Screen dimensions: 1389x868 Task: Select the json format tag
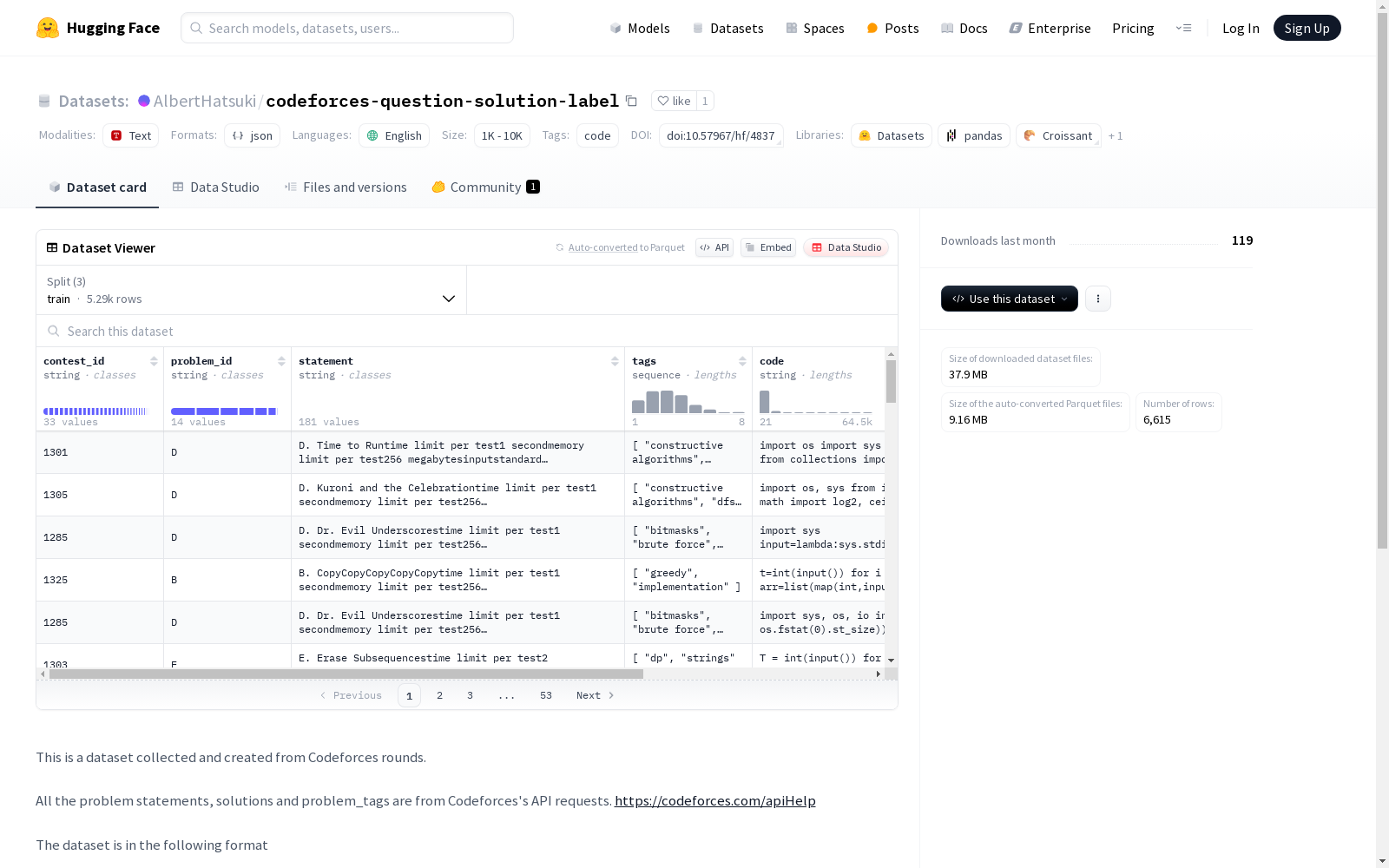(x=252, y=135)
